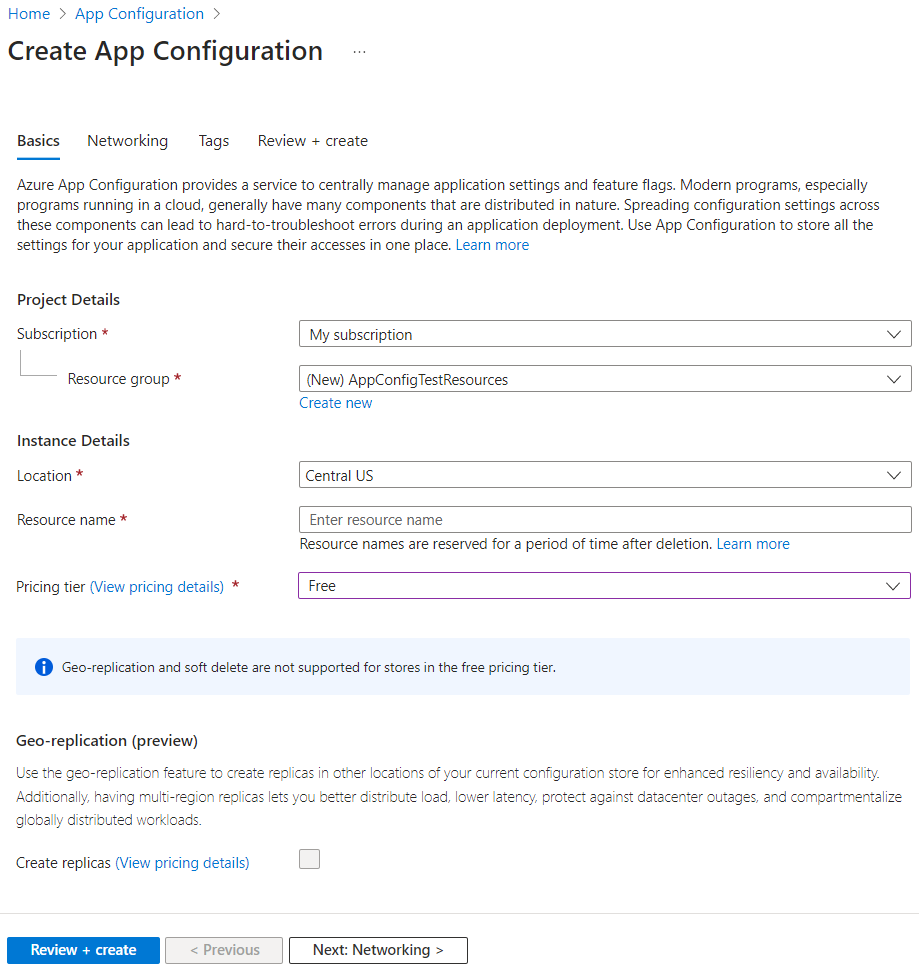Open the Learn more link in the description
Screen dimensions: 919x971
(x=492, y=244)
